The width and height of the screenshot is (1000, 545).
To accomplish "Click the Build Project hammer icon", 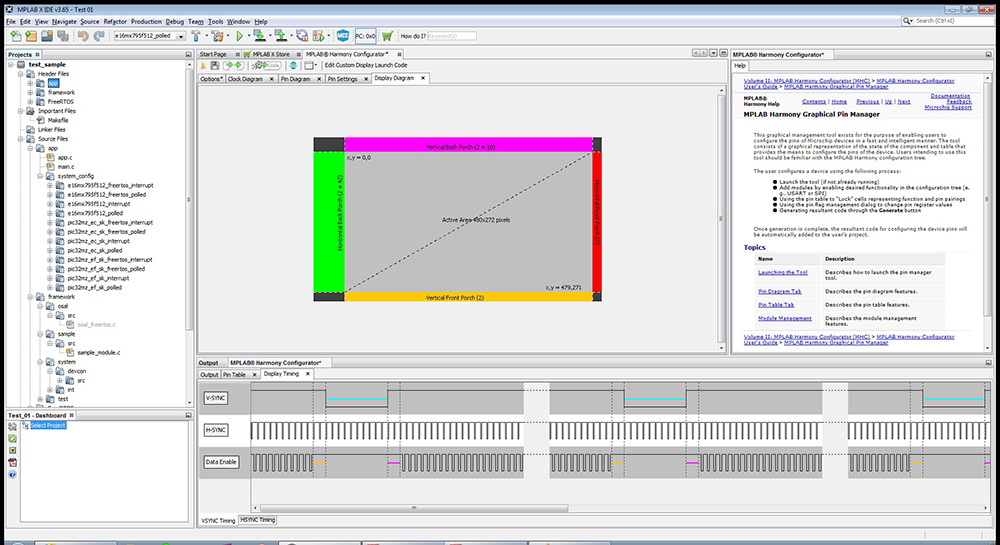I will (x=196, y=36).
